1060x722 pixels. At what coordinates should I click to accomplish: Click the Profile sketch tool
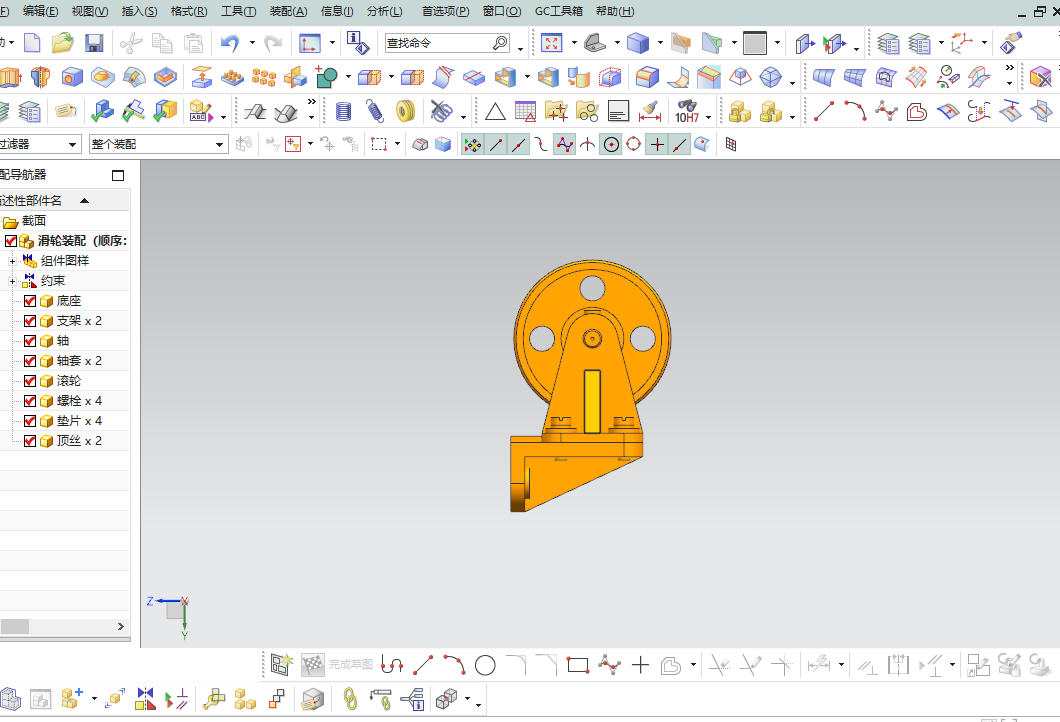point(392,665)
